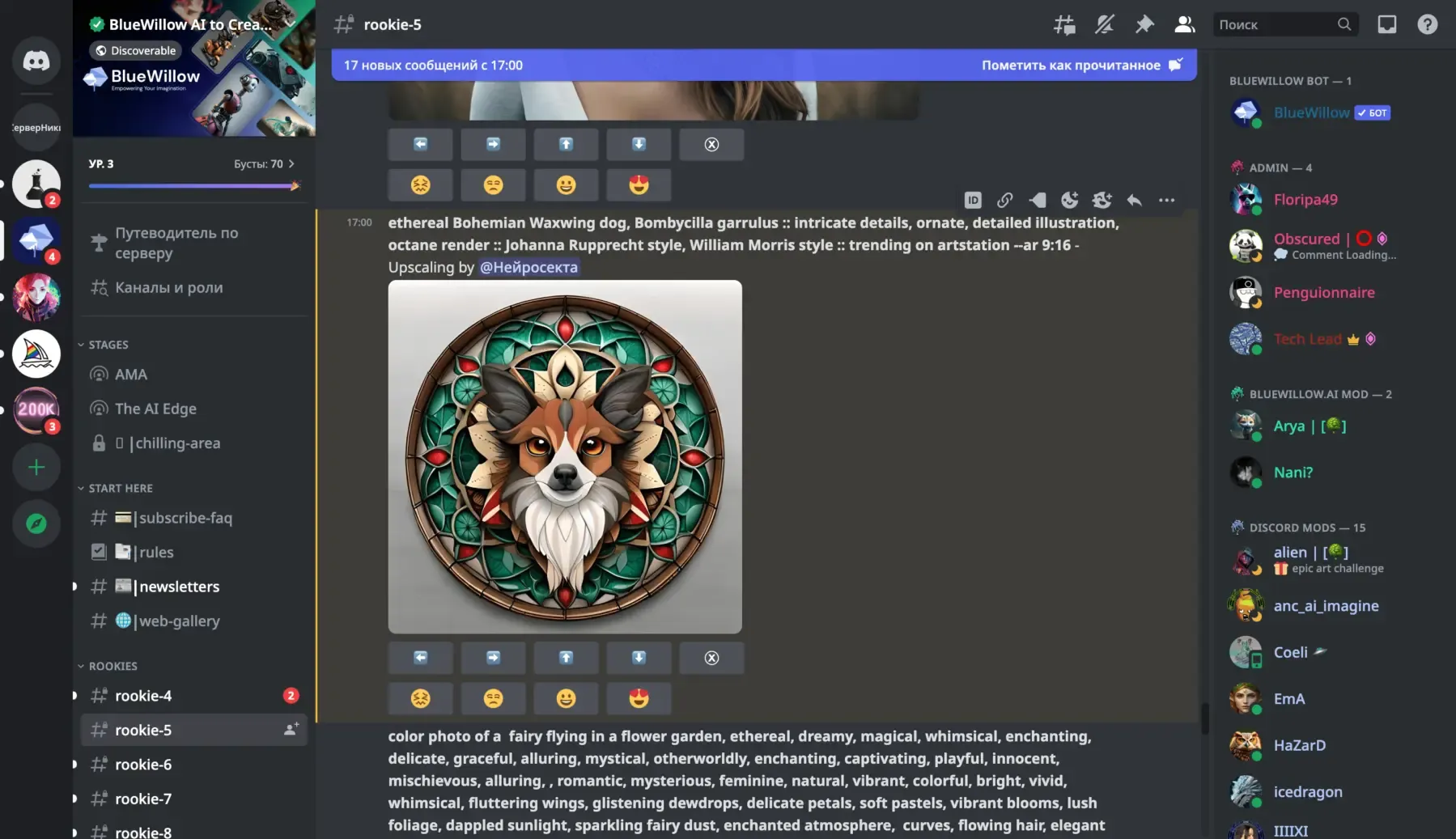
Task: Collapse the ROOKIES category
Action: click(x=108, y=666)
